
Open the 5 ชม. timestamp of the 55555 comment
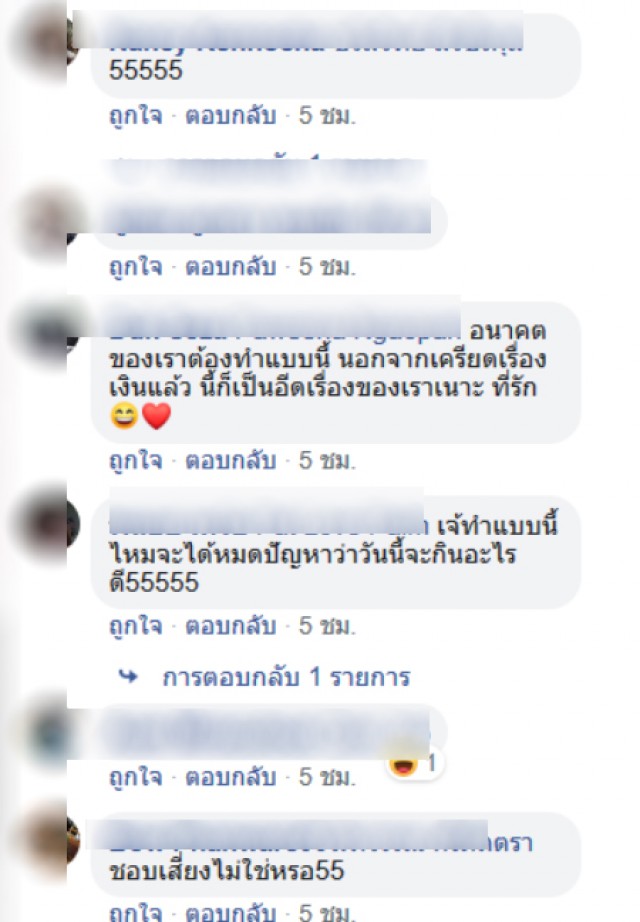[x=327, y=115]
